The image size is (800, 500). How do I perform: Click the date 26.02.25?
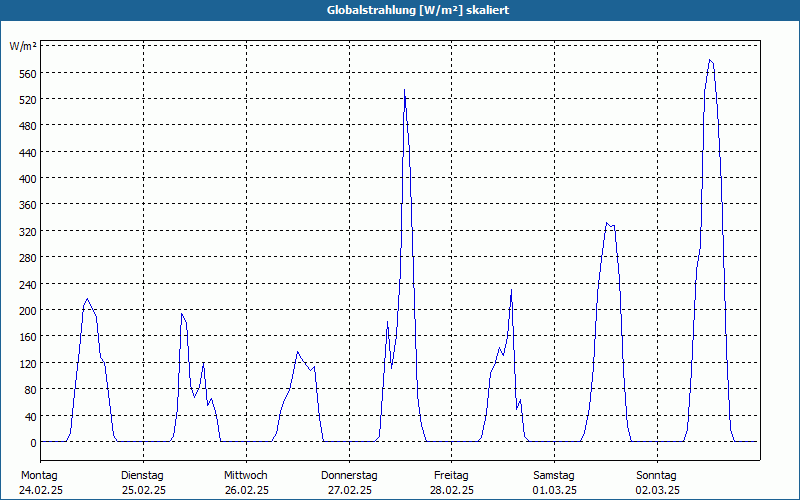[x=247, y=490]
